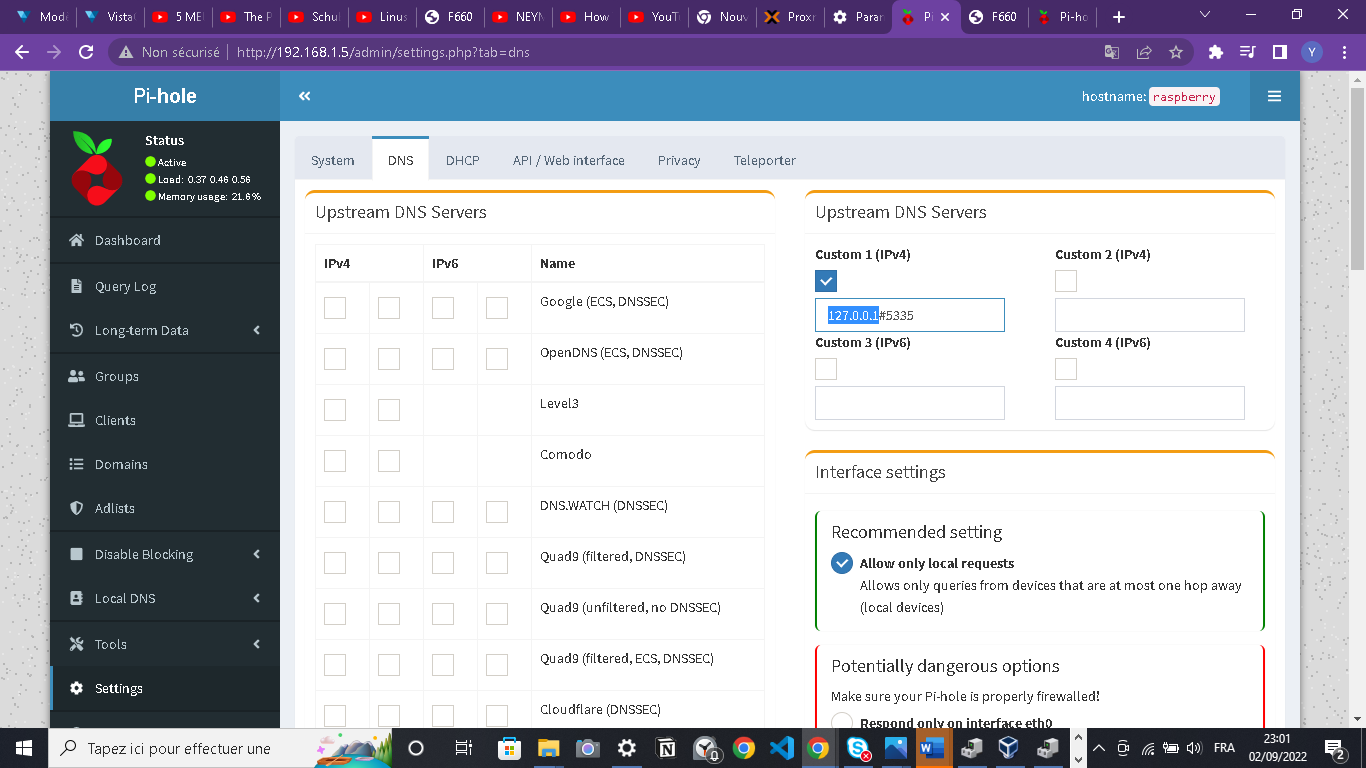The height and width of the screenshot is (768, 1366).
Task: Check first IPv4 box for Google
Action: [x=335, y=307]
